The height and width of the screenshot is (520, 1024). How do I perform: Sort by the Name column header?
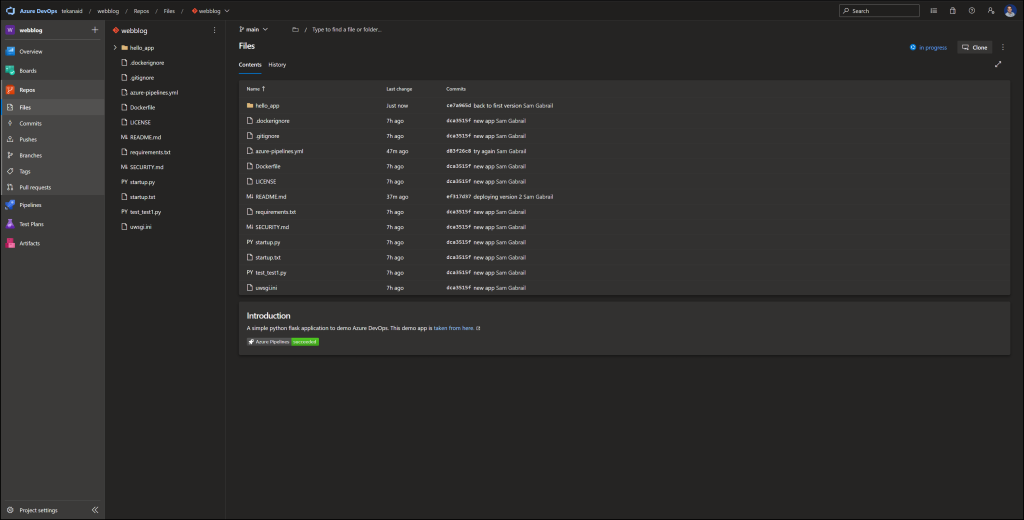pos(255,89)
